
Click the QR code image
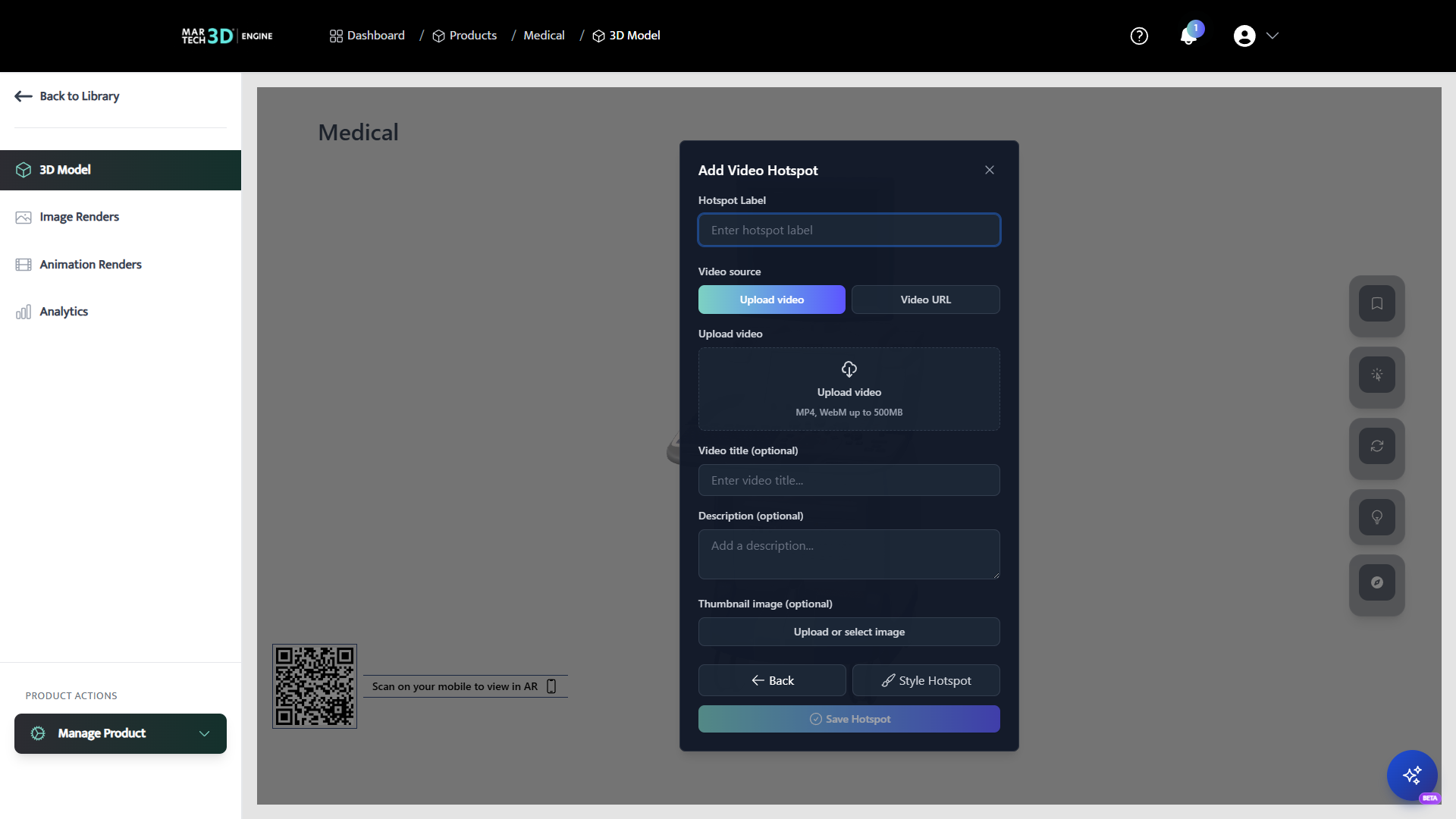[315, 686]
